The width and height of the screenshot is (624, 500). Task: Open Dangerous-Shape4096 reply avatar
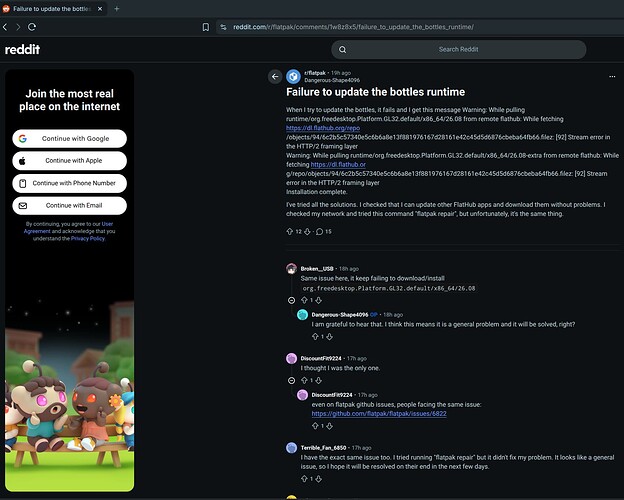pyautogui.click(x=302, y=314)
